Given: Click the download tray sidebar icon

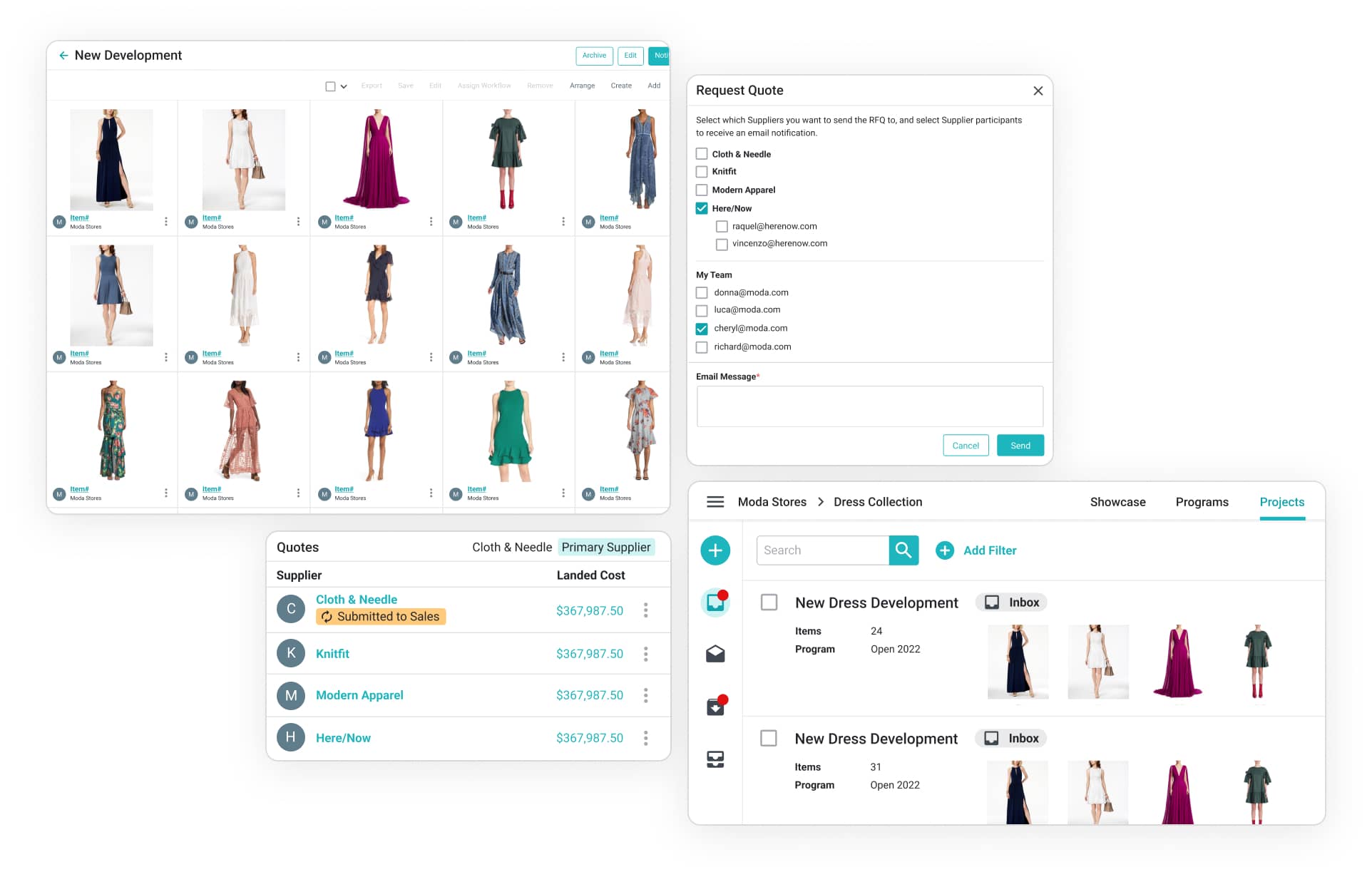Looking at the screenshot, I should [x=715, y=707].
